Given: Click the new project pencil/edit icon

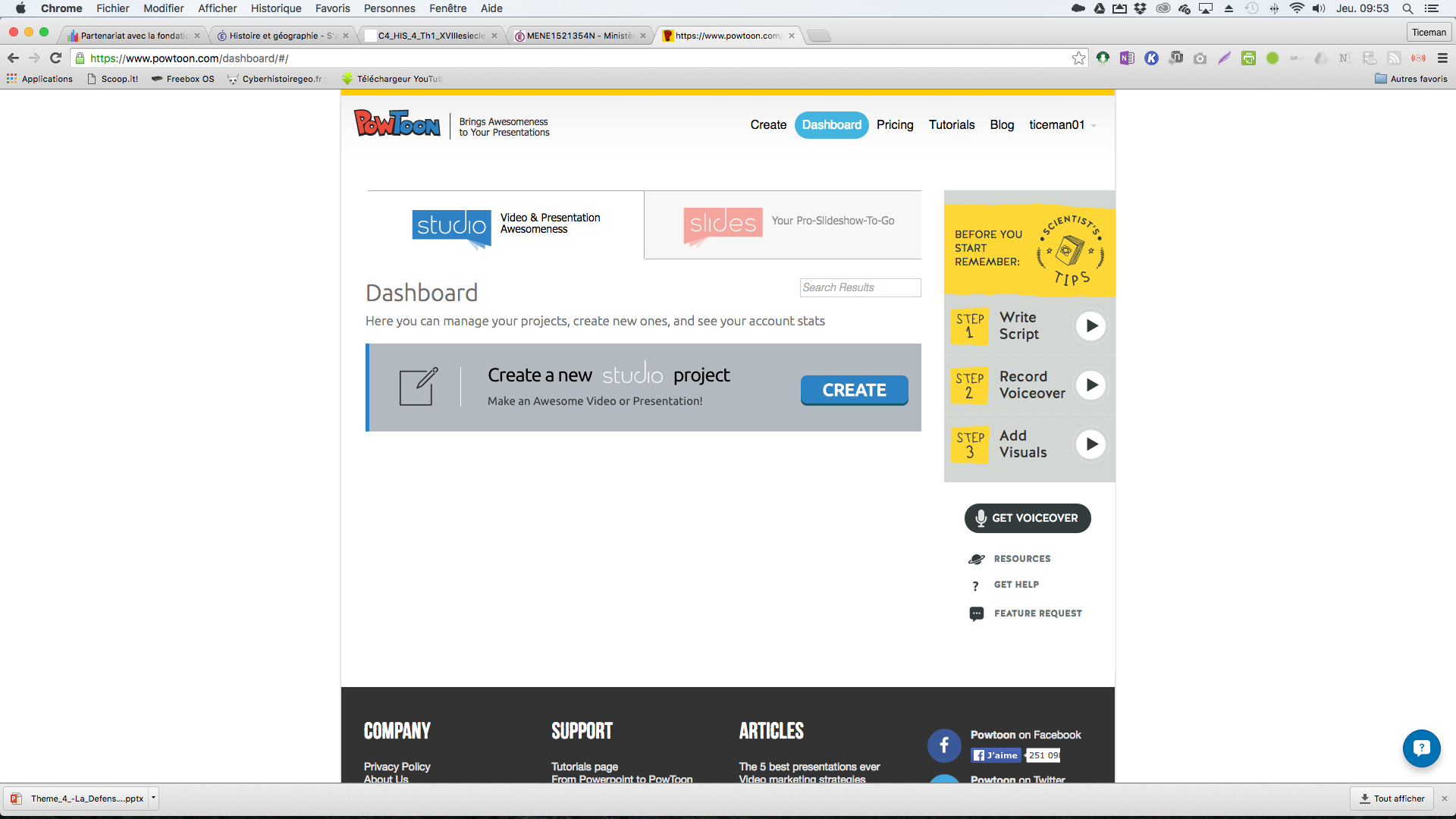Looking at the screenshot, I should [x=417, y=385].
